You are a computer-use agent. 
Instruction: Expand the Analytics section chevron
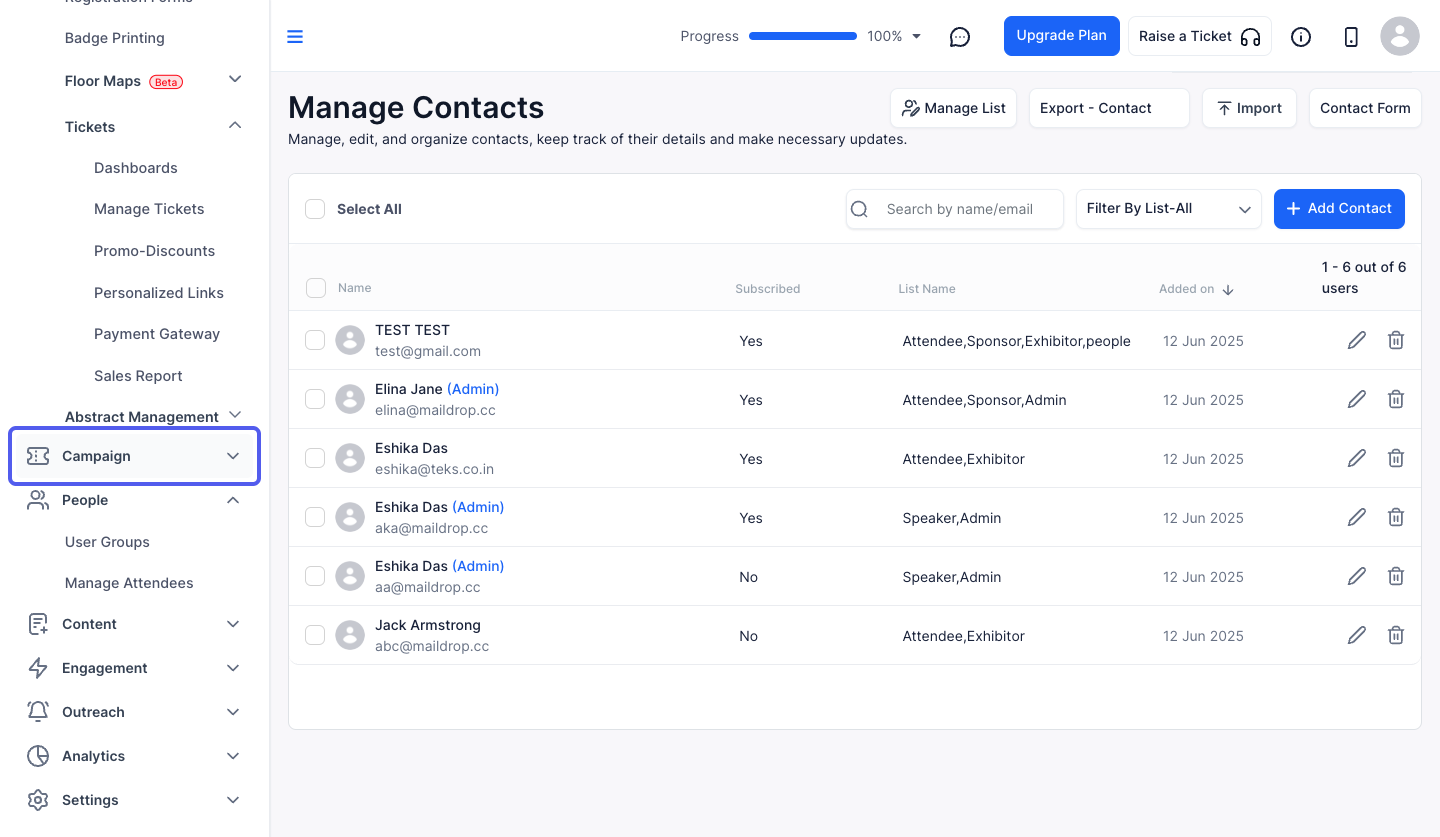pos(233,756)
